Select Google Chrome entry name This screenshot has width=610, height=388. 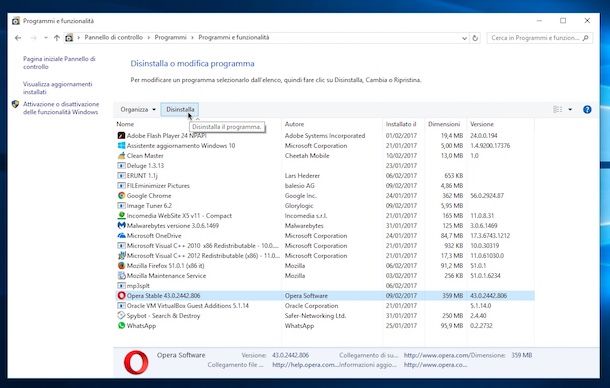coord(149,195)
